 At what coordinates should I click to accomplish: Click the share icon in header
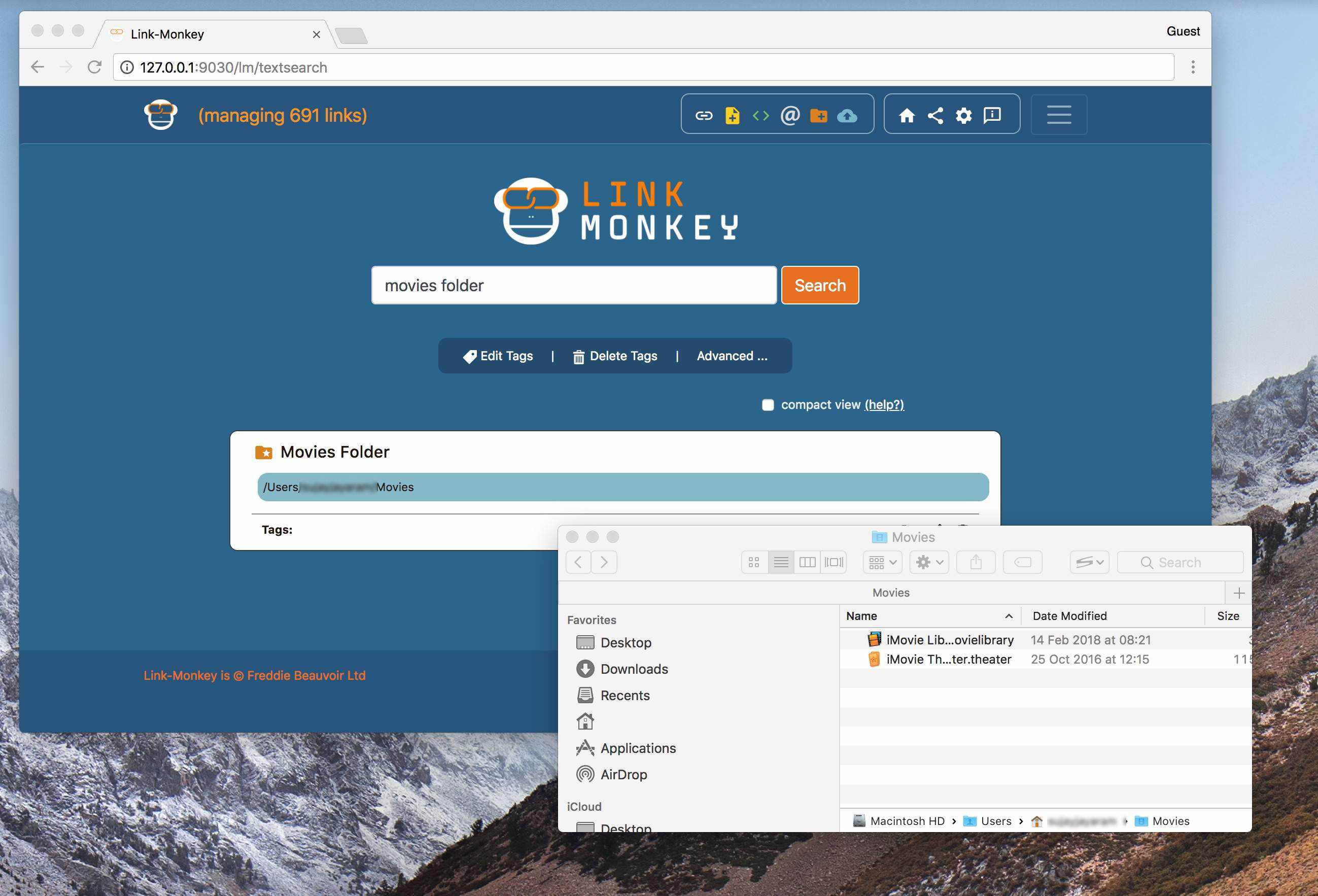(935, 116)
